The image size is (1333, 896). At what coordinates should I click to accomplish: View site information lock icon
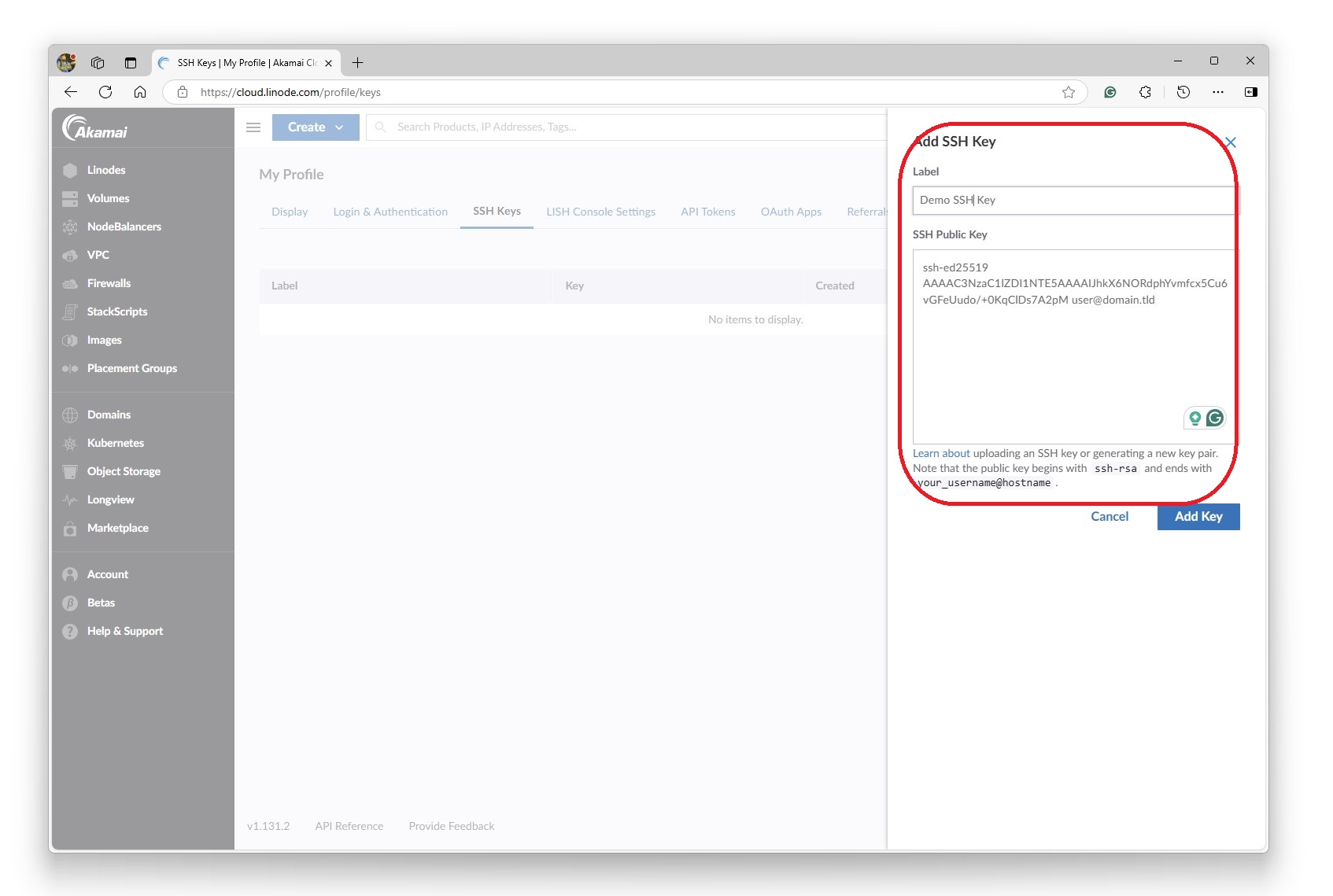point(183,92)
